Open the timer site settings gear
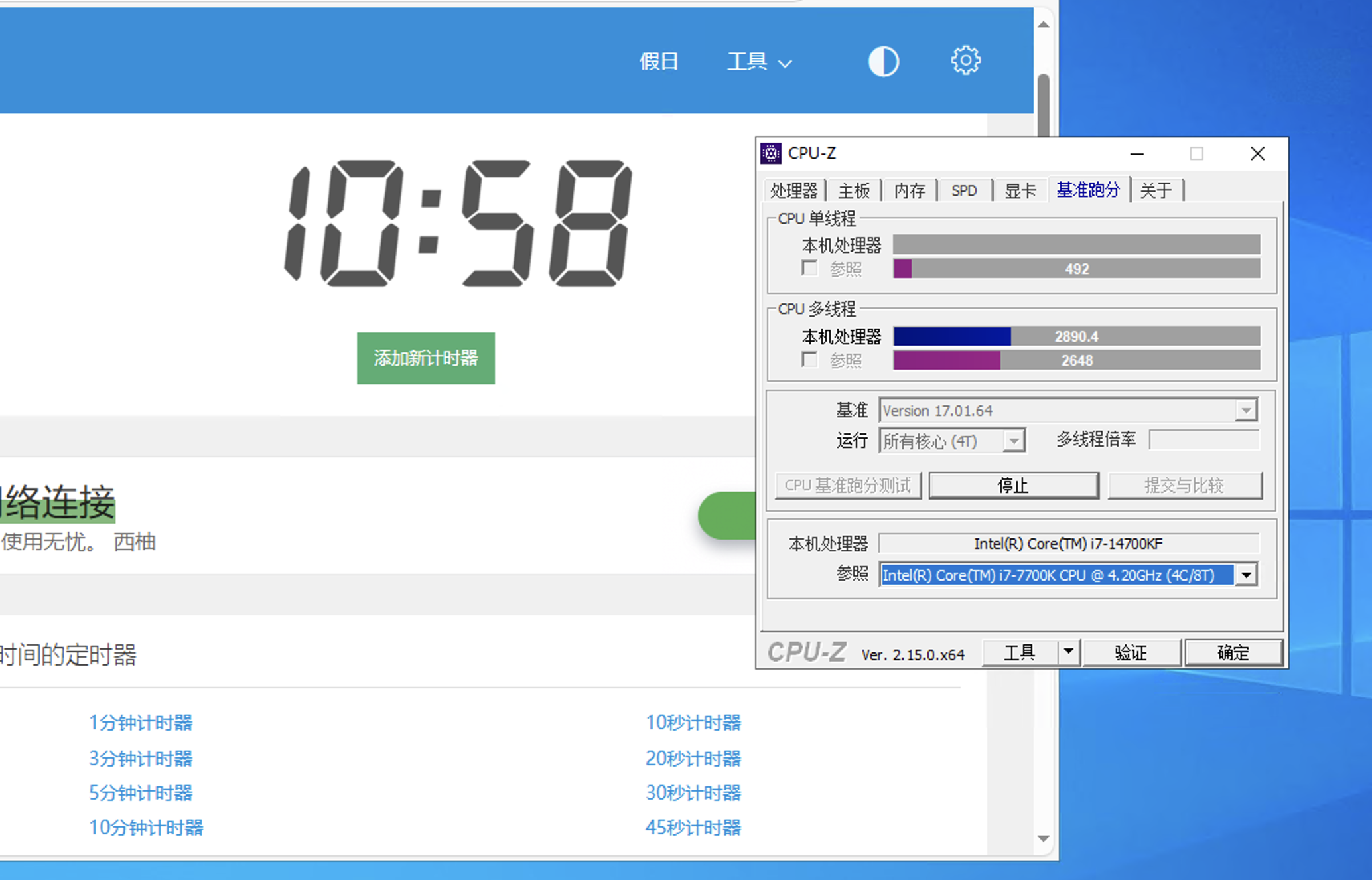 [x=965, y=60]
